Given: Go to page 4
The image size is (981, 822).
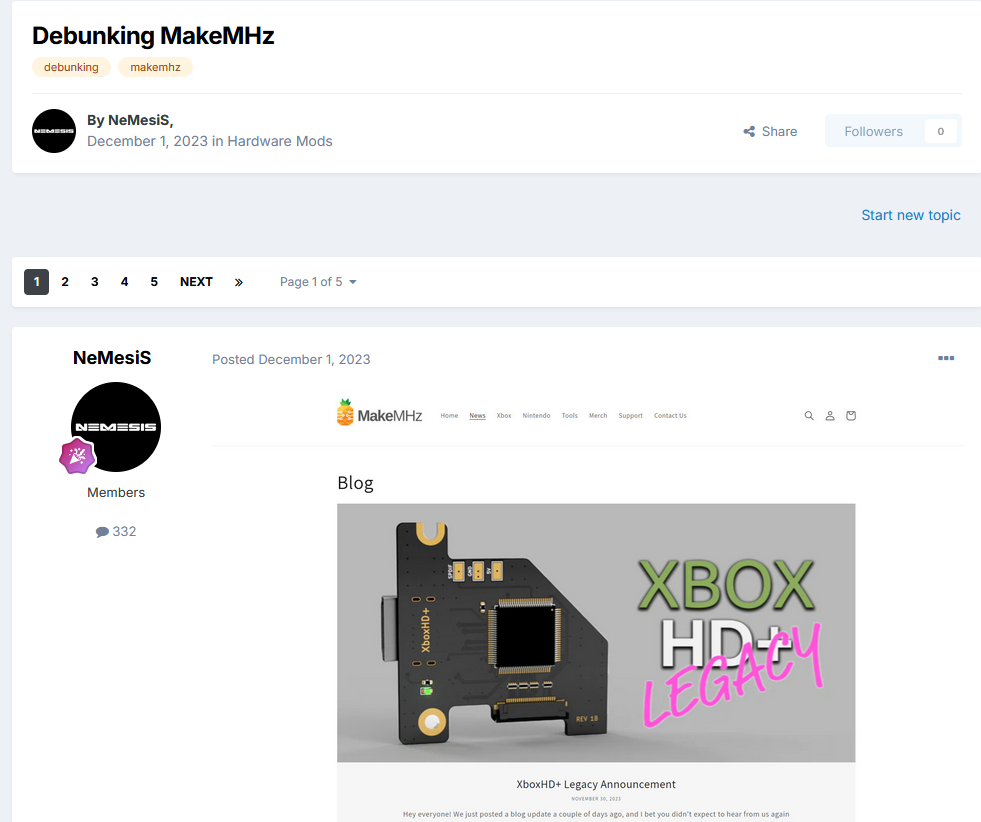Looking at the screenshot, I should [125, 282].
